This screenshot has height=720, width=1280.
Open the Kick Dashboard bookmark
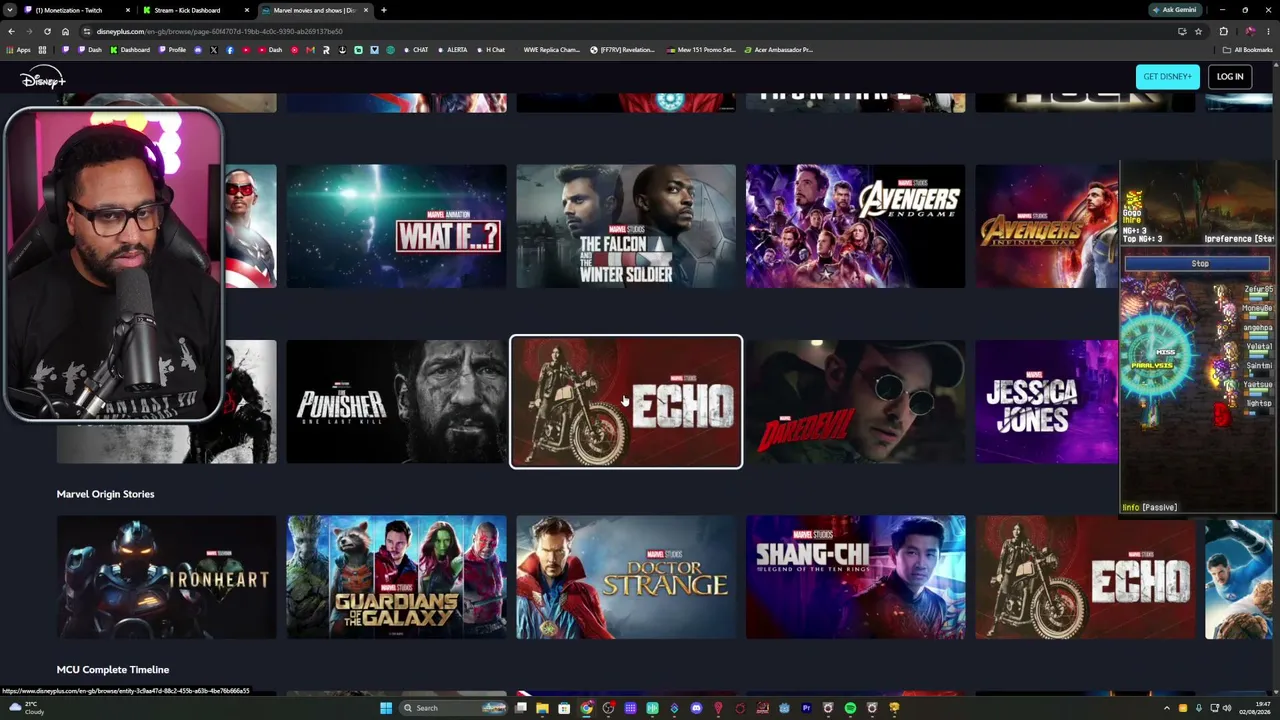[x=130, y=50]
